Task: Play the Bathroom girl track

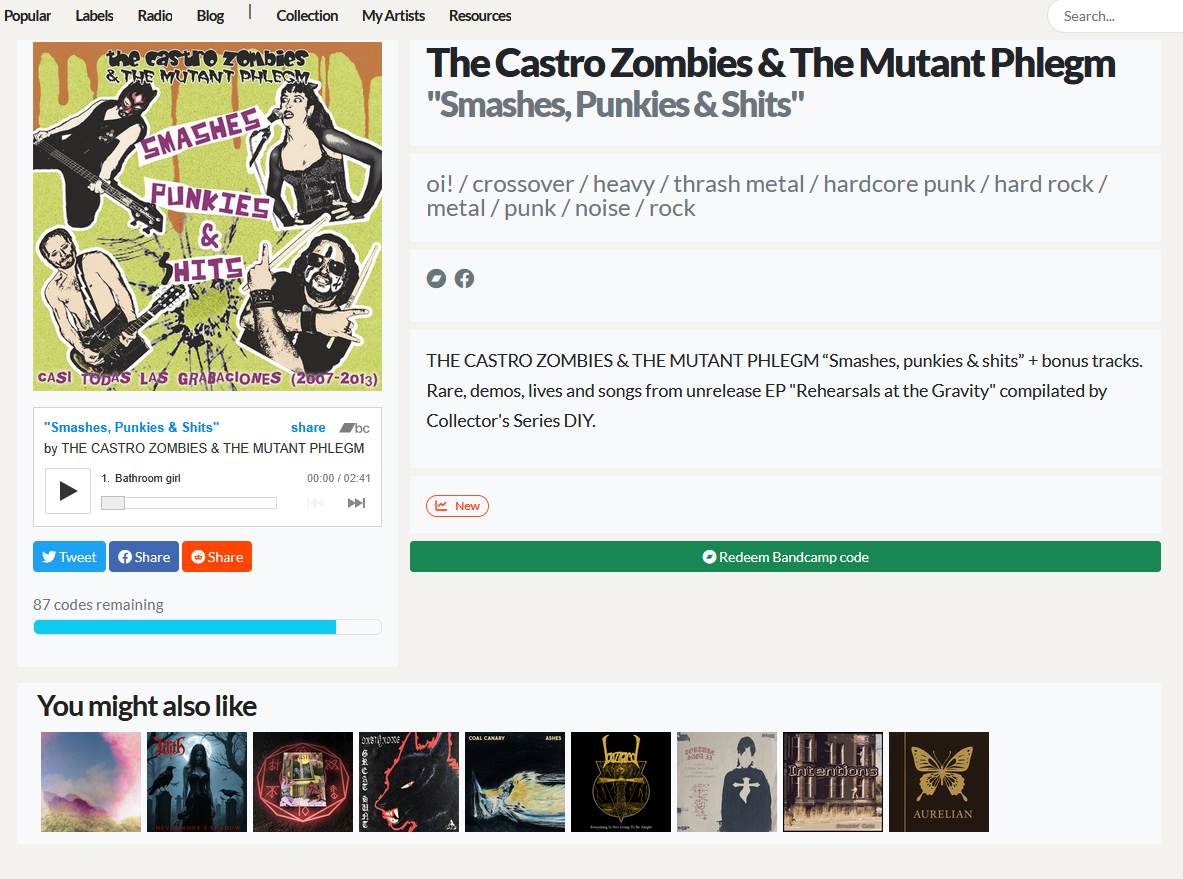Action: (x=68, y=491)
